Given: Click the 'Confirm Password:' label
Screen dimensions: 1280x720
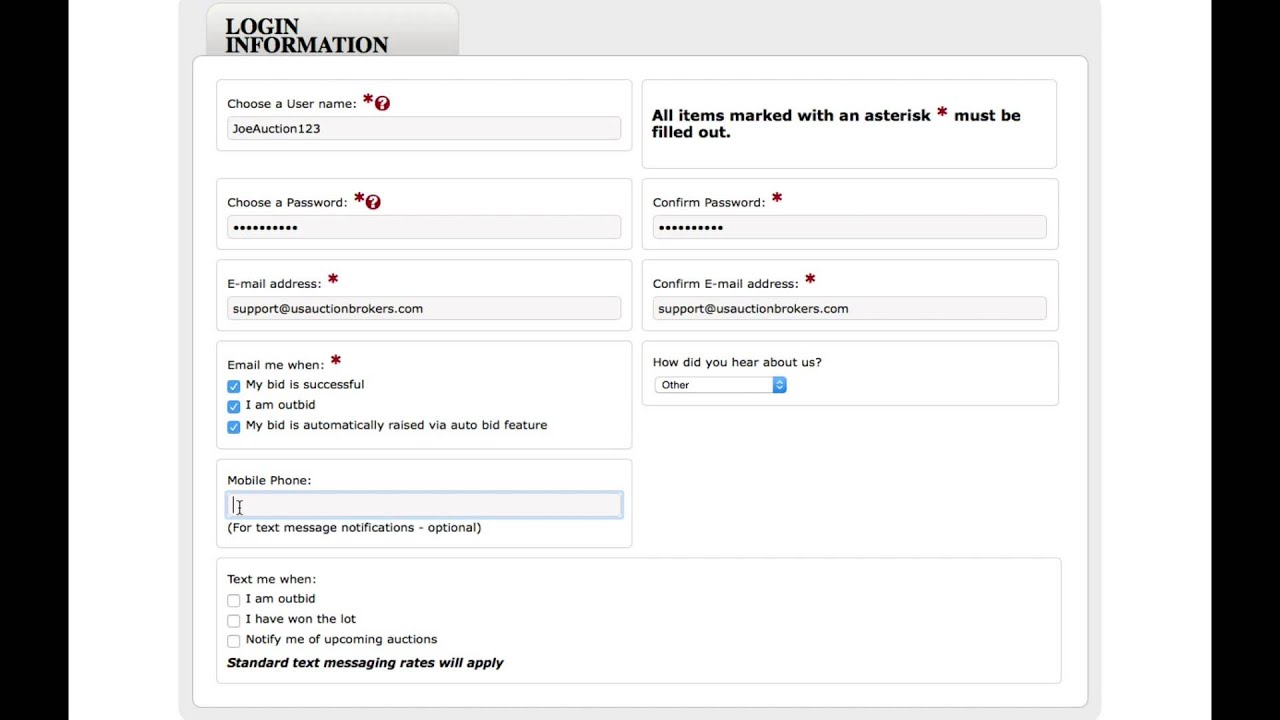Looking at the screenshot, I should (x=708, y=202).
